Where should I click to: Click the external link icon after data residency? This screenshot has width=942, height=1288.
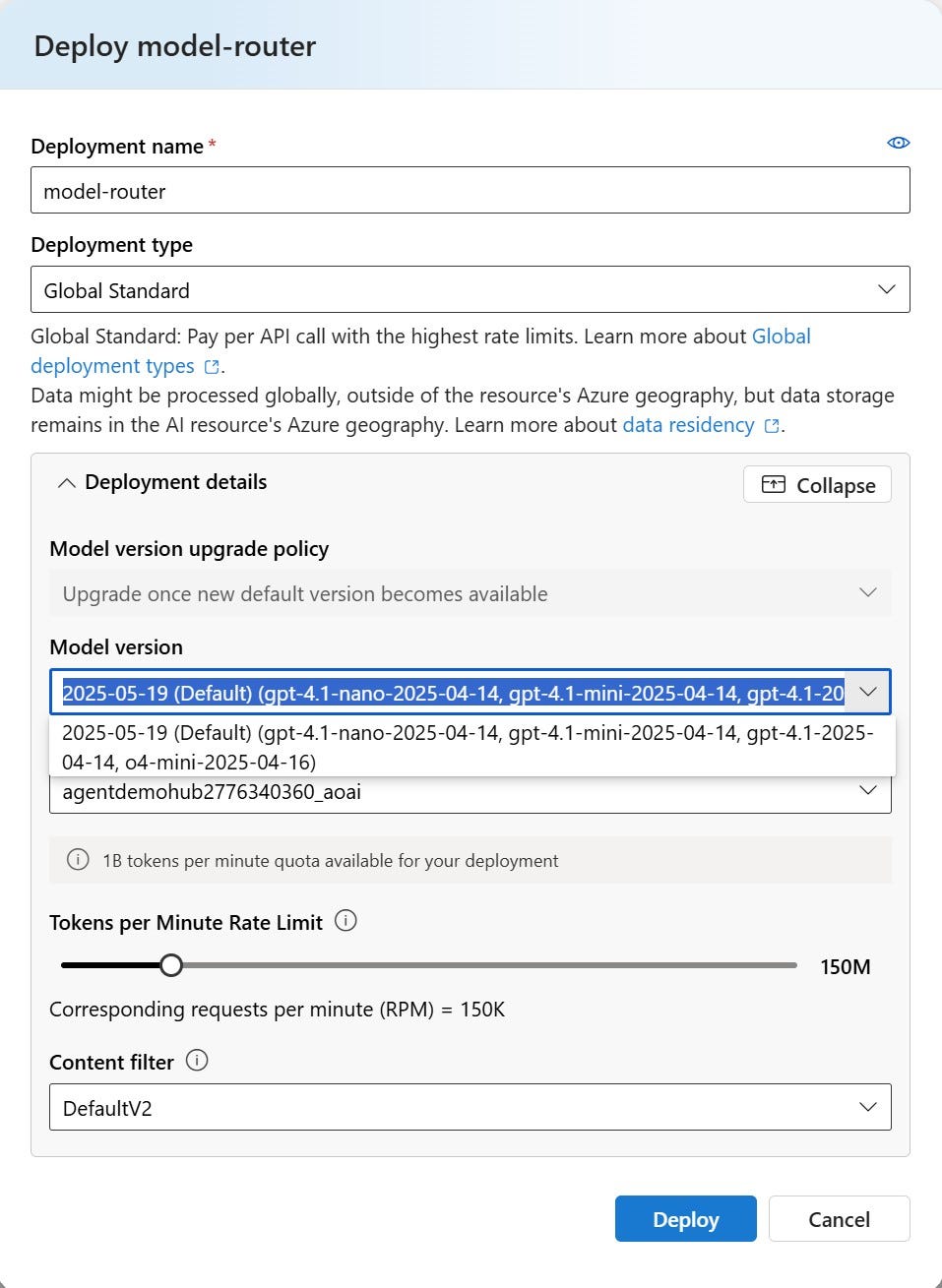(x=772, y=426)
